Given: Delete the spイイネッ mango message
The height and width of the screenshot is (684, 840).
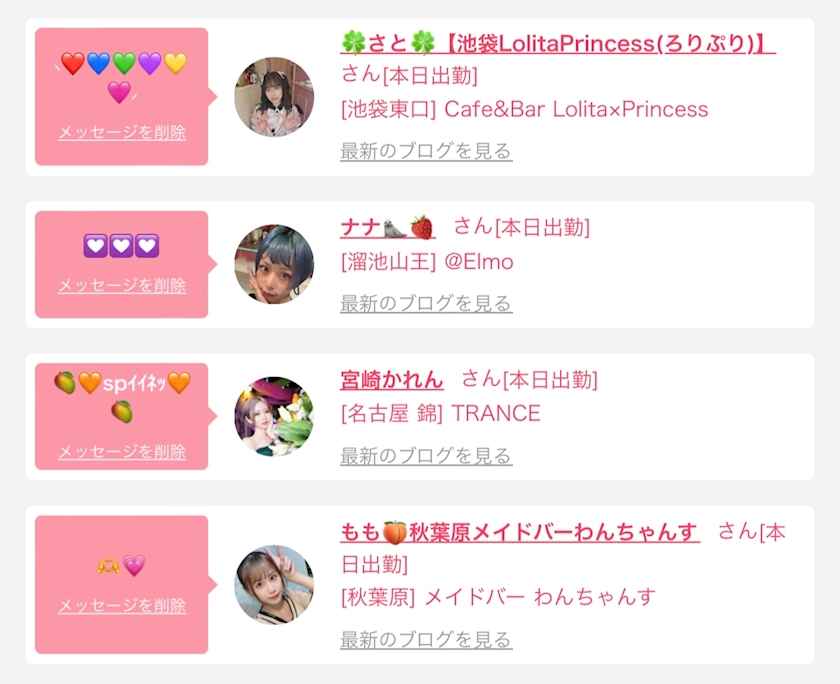Looking at the screenshot, I should (122, 452).
